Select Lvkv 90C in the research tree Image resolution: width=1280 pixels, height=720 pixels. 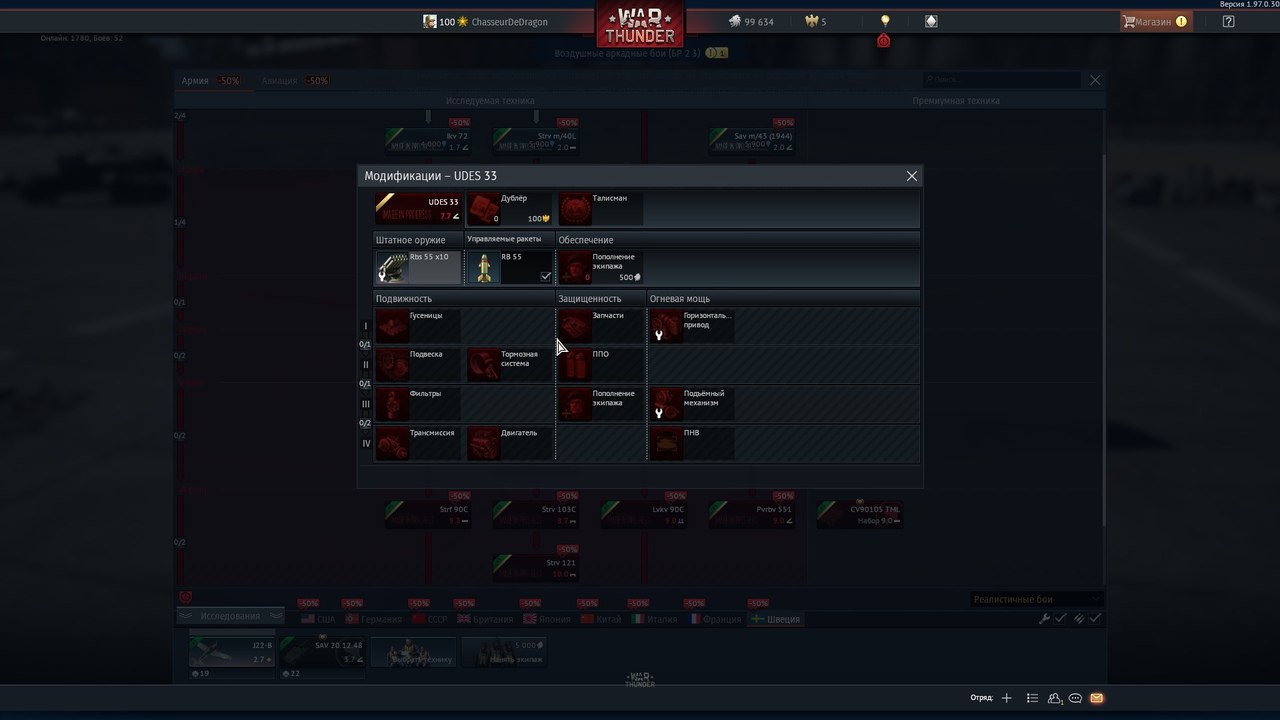click(644, 515)
